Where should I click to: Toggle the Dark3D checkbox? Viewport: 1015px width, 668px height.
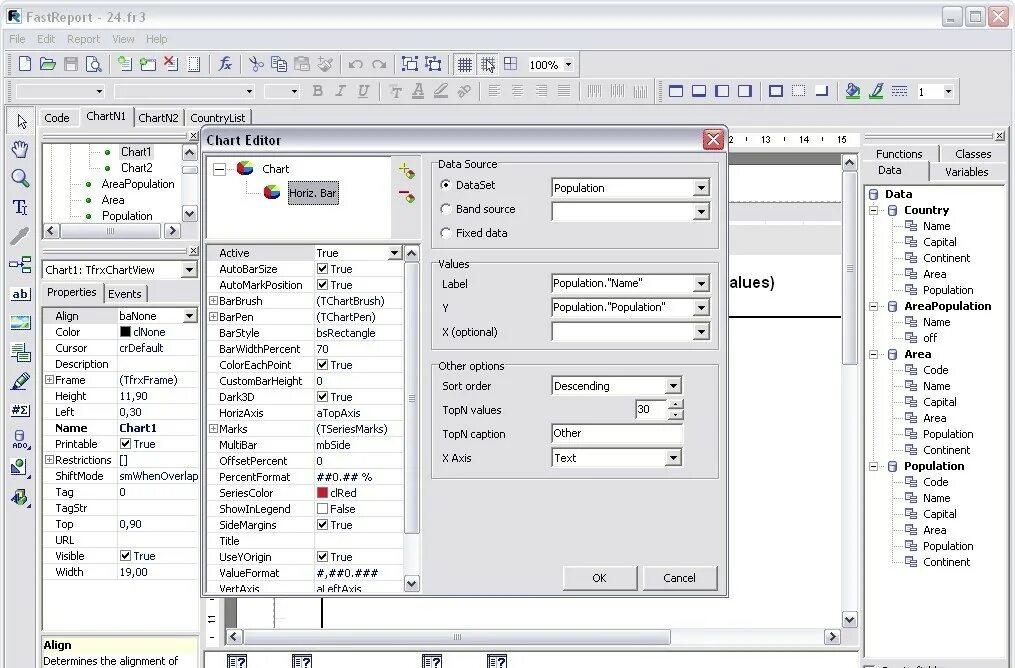coord(322,397)
